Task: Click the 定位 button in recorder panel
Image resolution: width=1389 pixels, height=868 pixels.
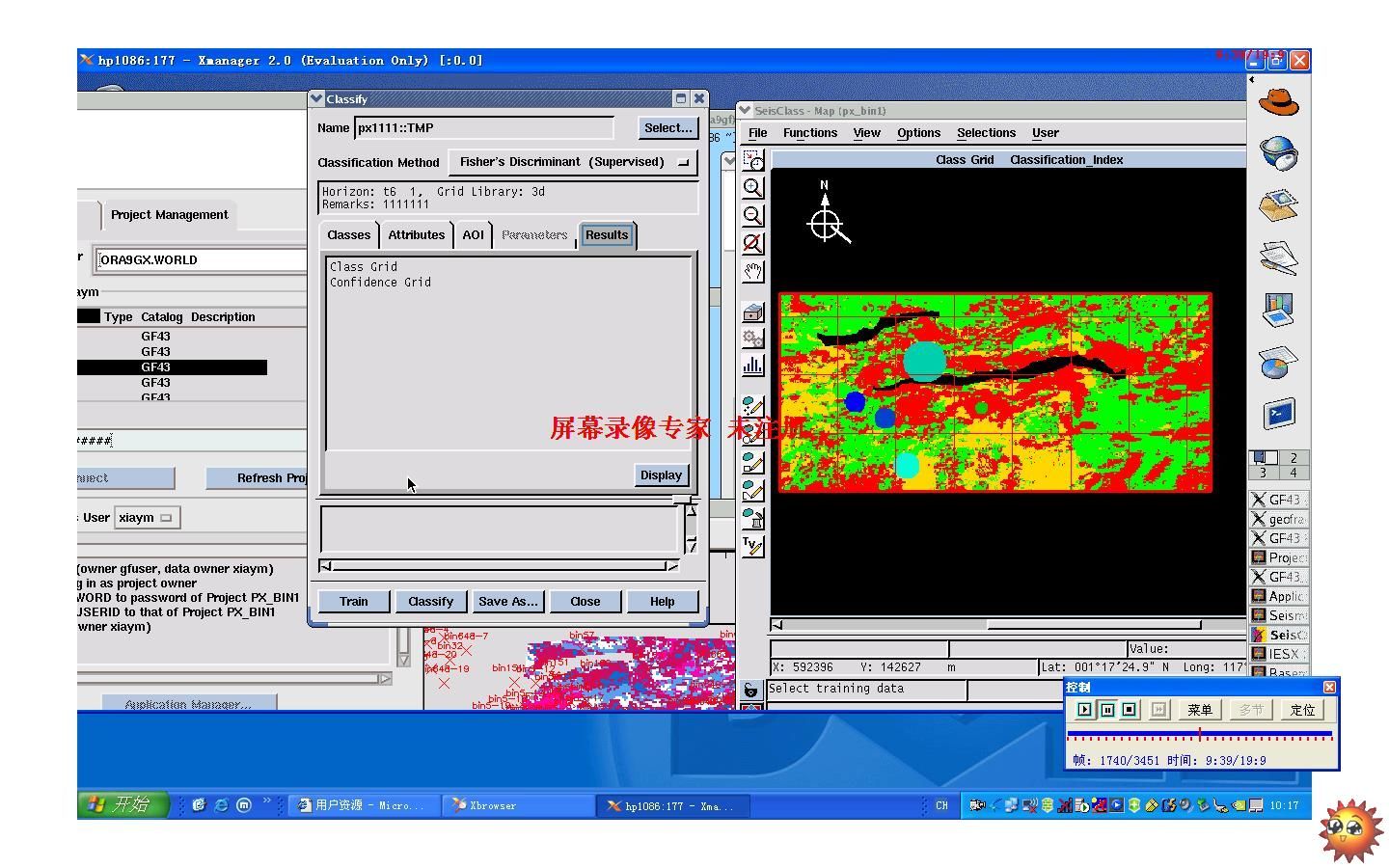Action: [x=1303, y=710]
